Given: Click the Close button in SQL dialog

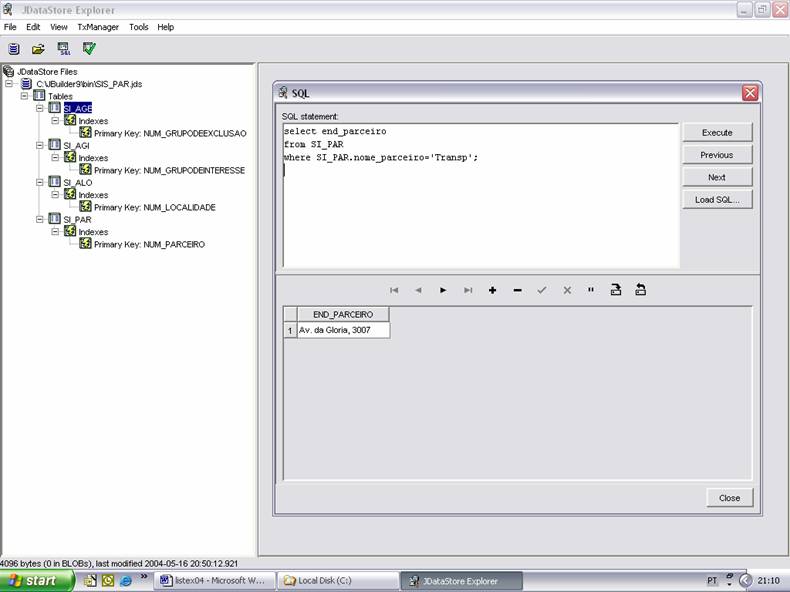Looking at the screenshot, I should [730, 498].
